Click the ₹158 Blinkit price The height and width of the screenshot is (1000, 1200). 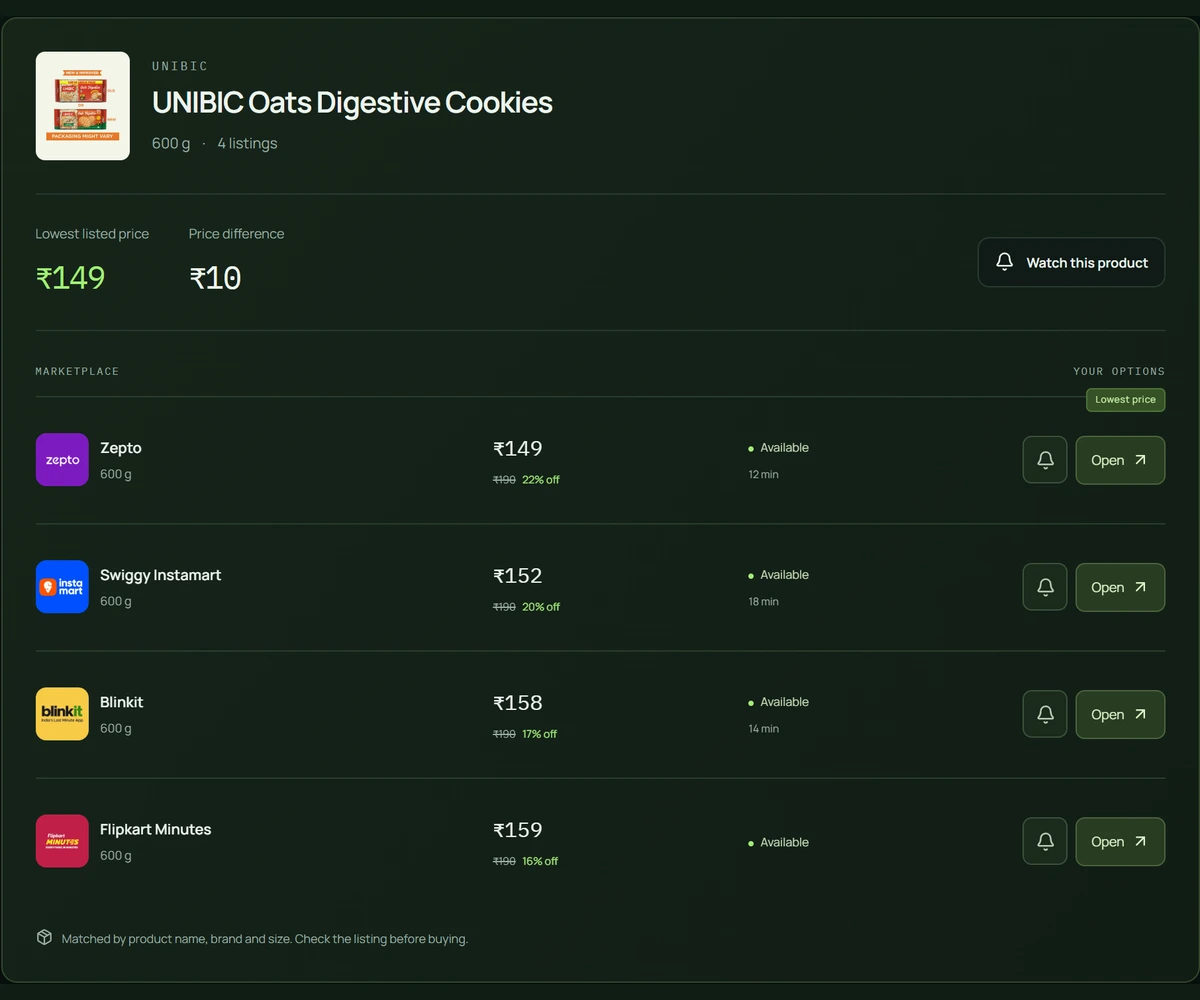[x=518, y=703]
